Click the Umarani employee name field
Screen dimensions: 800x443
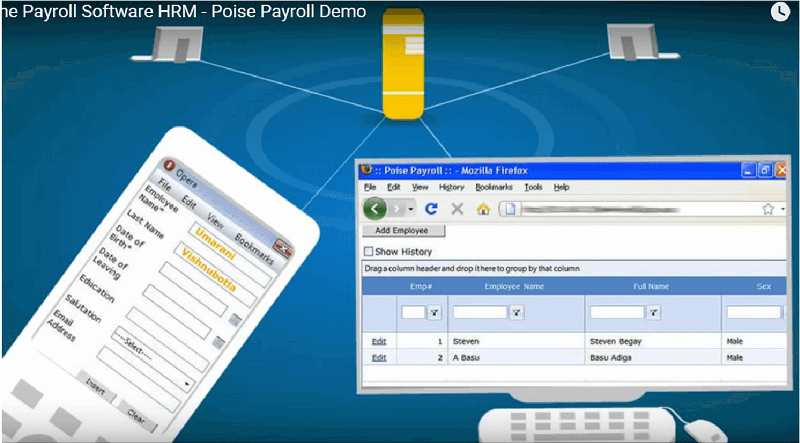coord(231,254)
